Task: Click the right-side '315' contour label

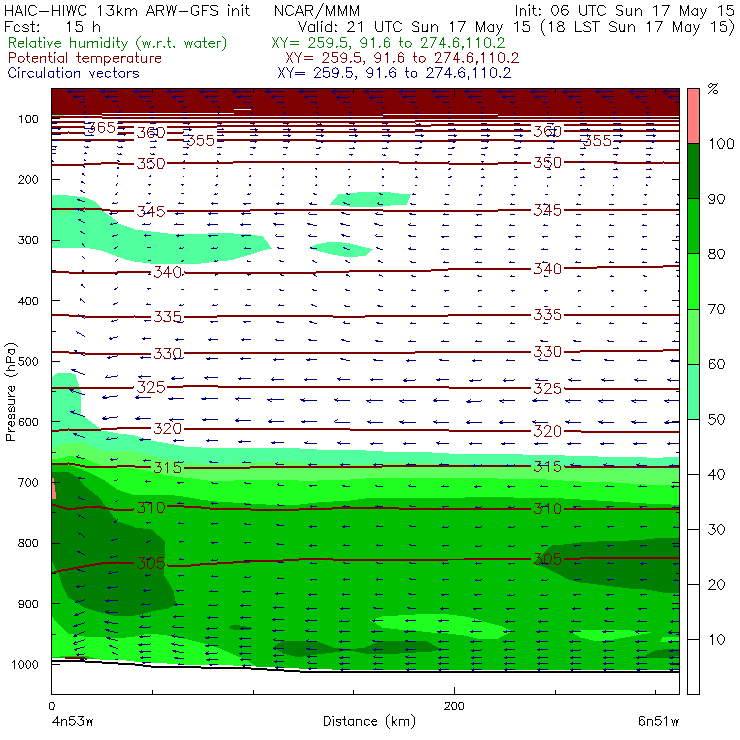Action: click(x=547, y=467)
